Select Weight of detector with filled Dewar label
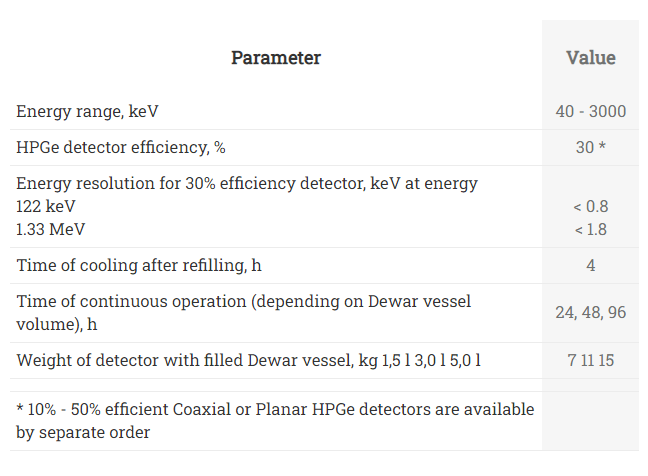Screen dimensions: 648x476 click(x=248, y=360)
